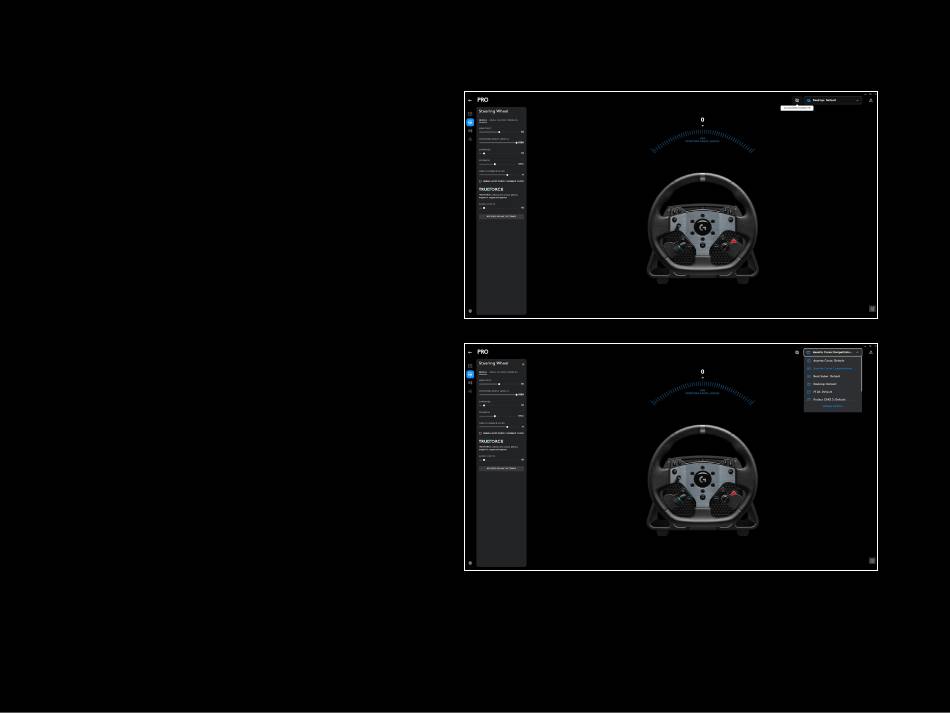Click the account user icon in the lower window
The width and height of the screenshot is (950, 713).
(x=871, y=353)
